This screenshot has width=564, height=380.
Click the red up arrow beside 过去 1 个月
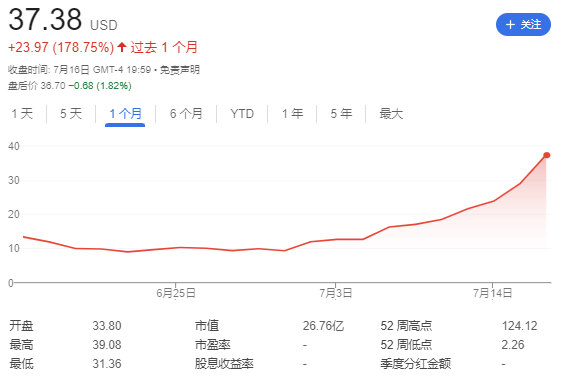click(122, 47)
